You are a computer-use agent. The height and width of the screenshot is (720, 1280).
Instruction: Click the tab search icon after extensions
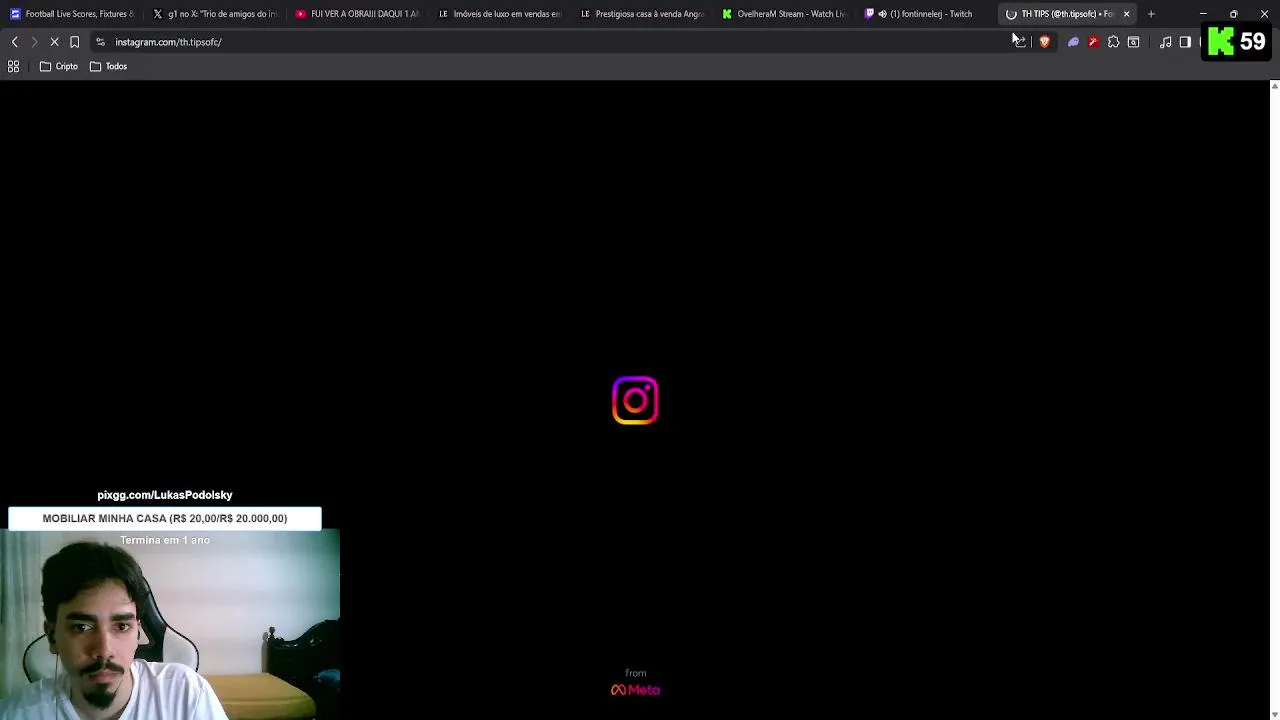coord(1133,42)
